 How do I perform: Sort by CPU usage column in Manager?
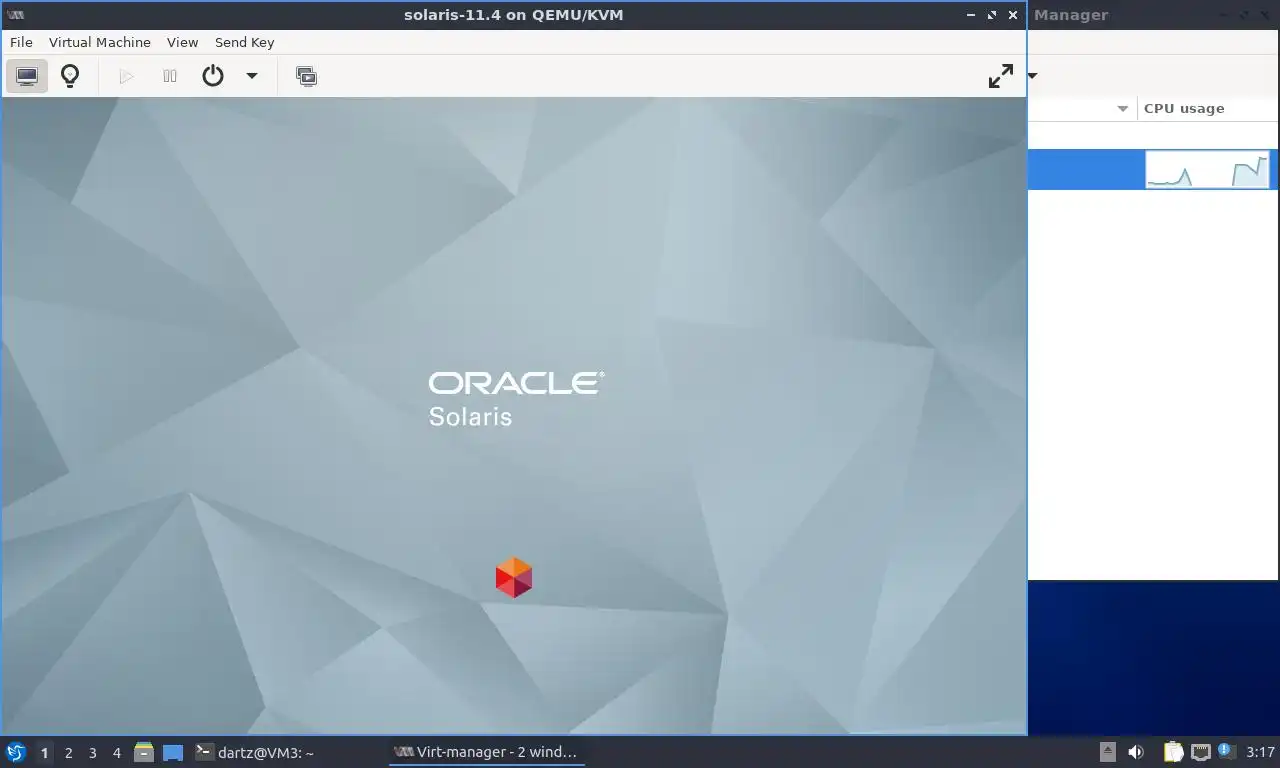pyautogui.click(x=1184, y=108)
